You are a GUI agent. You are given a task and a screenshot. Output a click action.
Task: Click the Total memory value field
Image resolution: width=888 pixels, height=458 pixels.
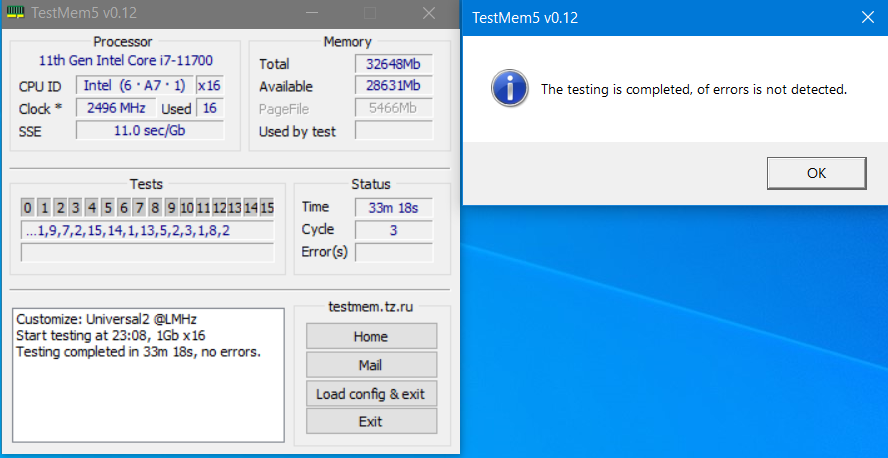point(394,64)
